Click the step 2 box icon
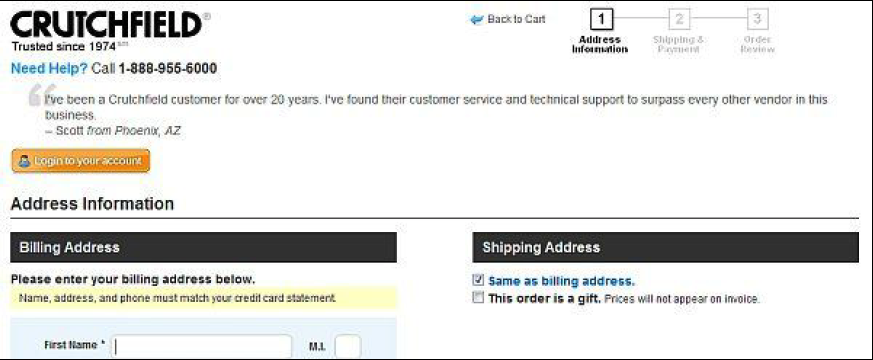Viewport: 873px width, 360px height. [x=679, y=19]
